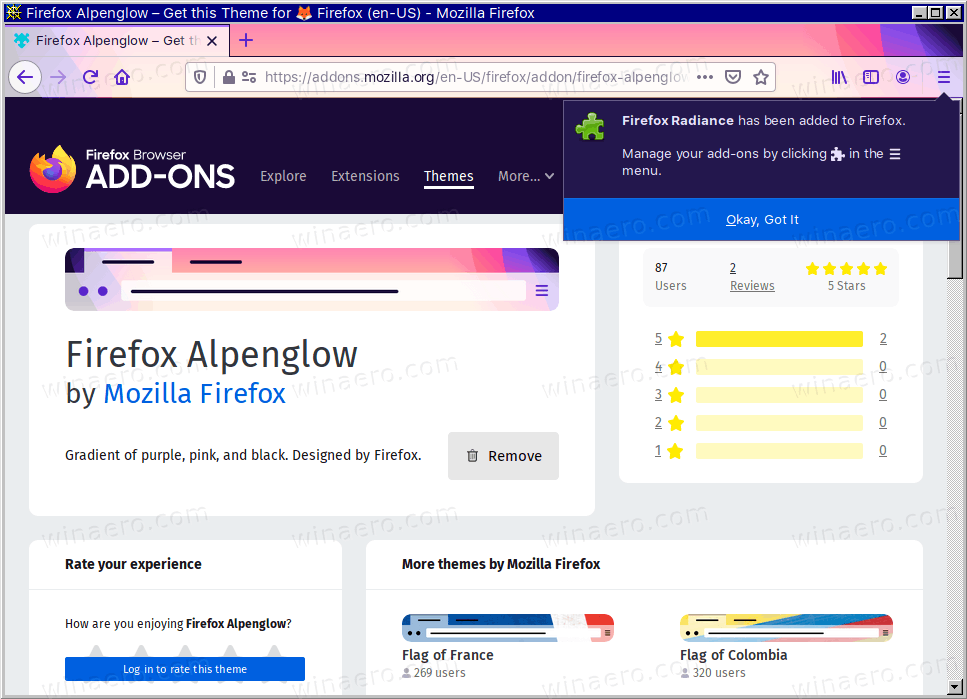967x699 pixels.
Task: Bookmark this page with the star
Action: (x=761, y=77)
